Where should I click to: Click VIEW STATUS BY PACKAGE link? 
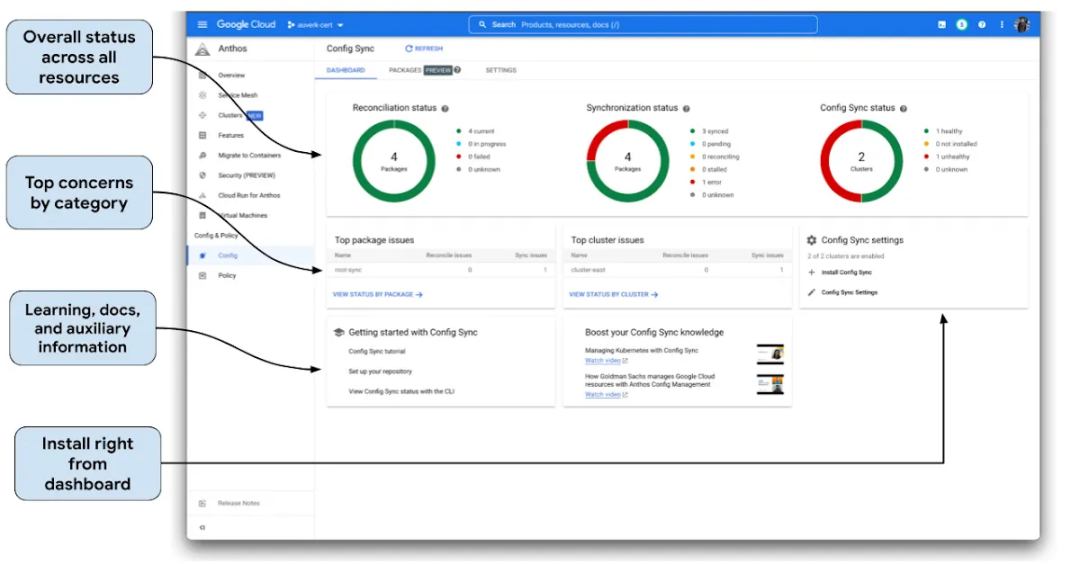pyautogui.click(x=377, y=295)
